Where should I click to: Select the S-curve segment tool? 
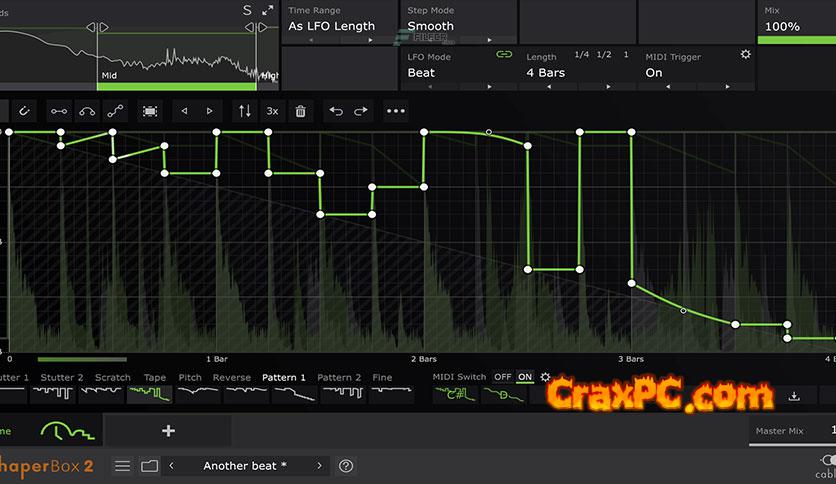click(x=115, y=111)
